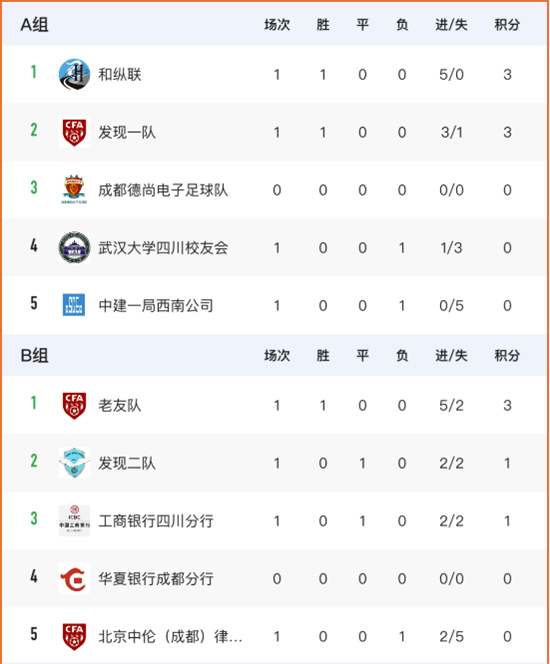550x664 pixels.
Task: Click the 北京中伦（成都）律… CFA badge
Action: [74, 636]
